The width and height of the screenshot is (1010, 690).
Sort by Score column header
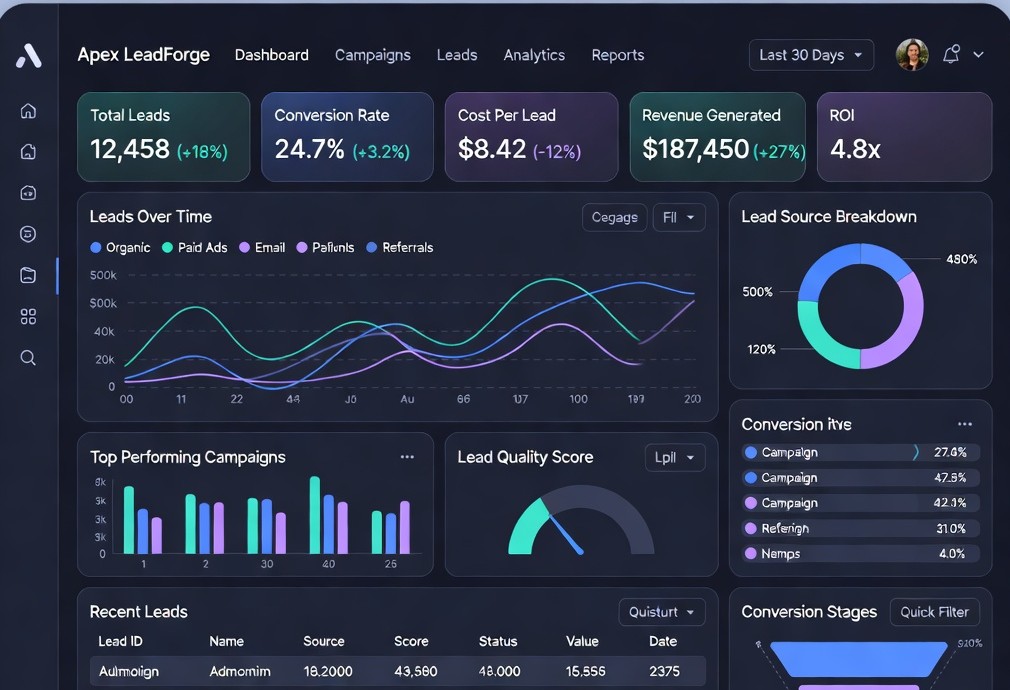[411, 641]
